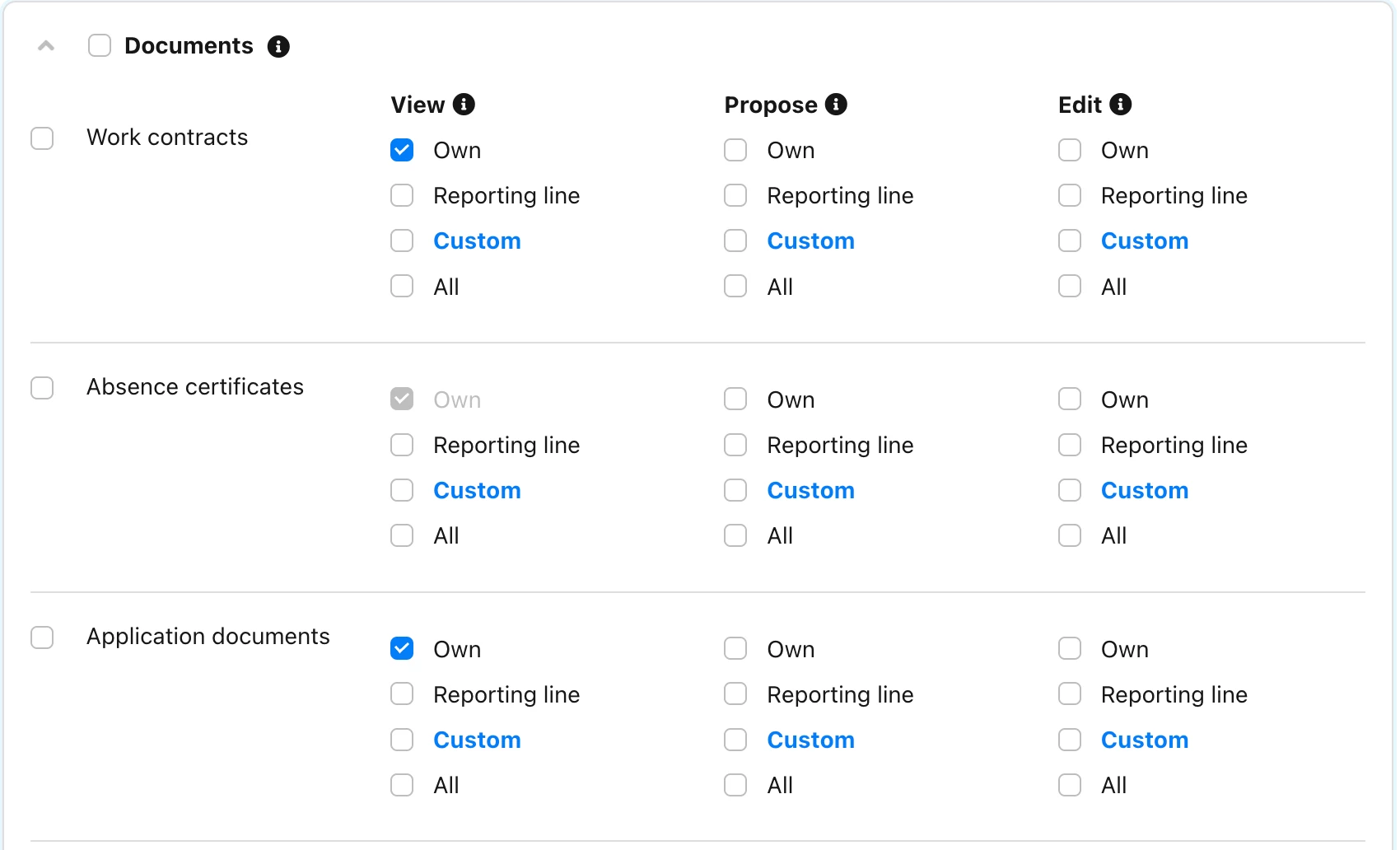Enable Propose Reporting line for Absence certificates

(x=735, y=445)
